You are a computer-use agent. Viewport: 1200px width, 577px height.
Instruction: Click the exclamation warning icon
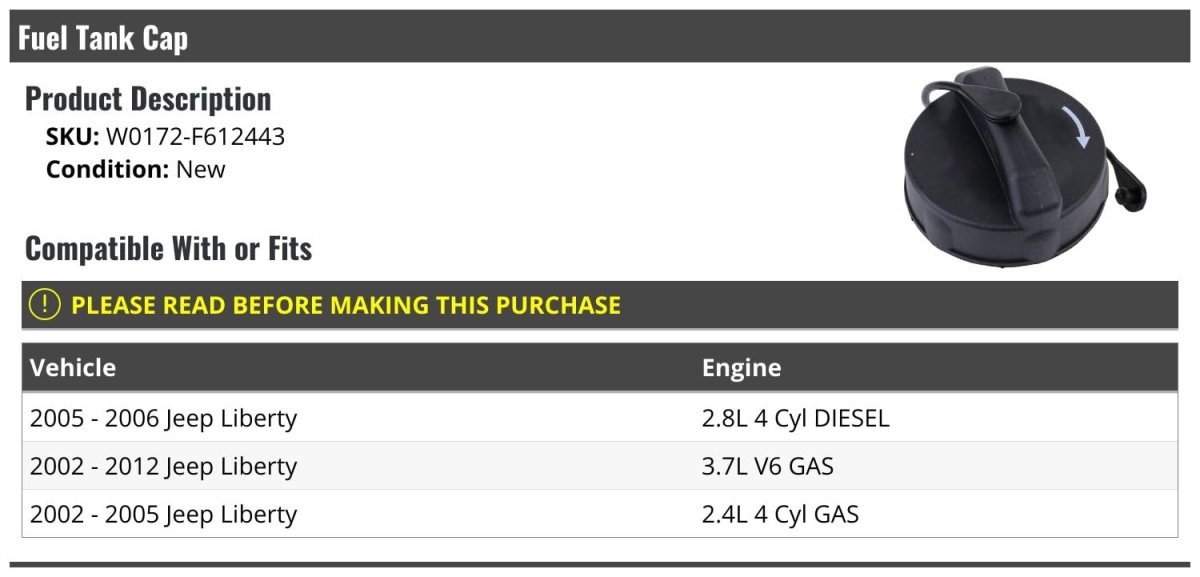(x=45, y=305)
